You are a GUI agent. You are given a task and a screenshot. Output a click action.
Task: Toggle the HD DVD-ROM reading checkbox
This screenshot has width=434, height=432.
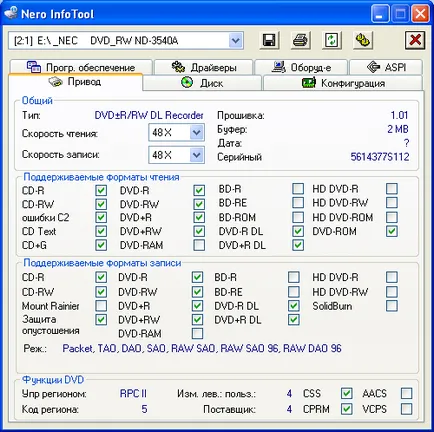point(392,217)
